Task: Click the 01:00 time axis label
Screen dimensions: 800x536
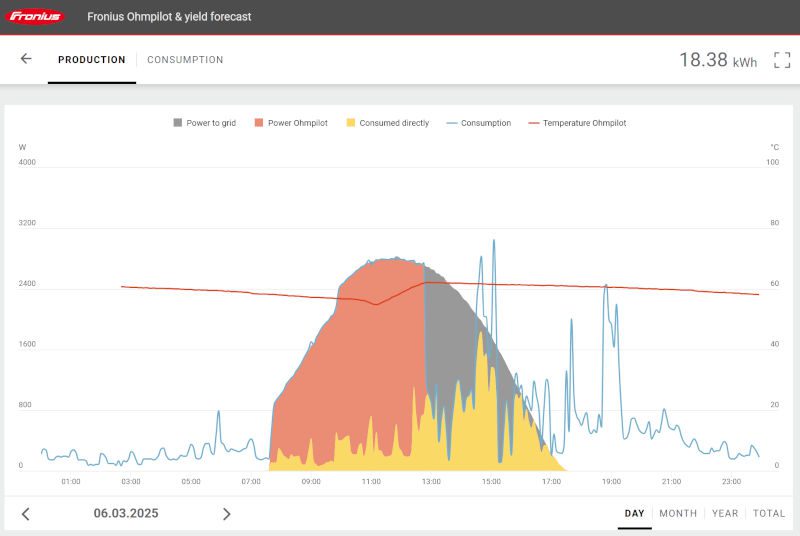Action: pyautogui.click(x=71, y=481)
